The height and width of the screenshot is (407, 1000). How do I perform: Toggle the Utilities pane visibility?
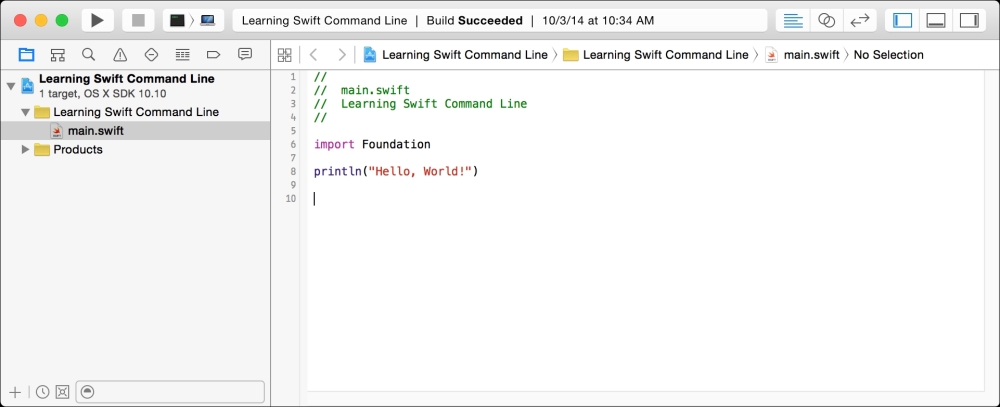[x=969, y=20]
